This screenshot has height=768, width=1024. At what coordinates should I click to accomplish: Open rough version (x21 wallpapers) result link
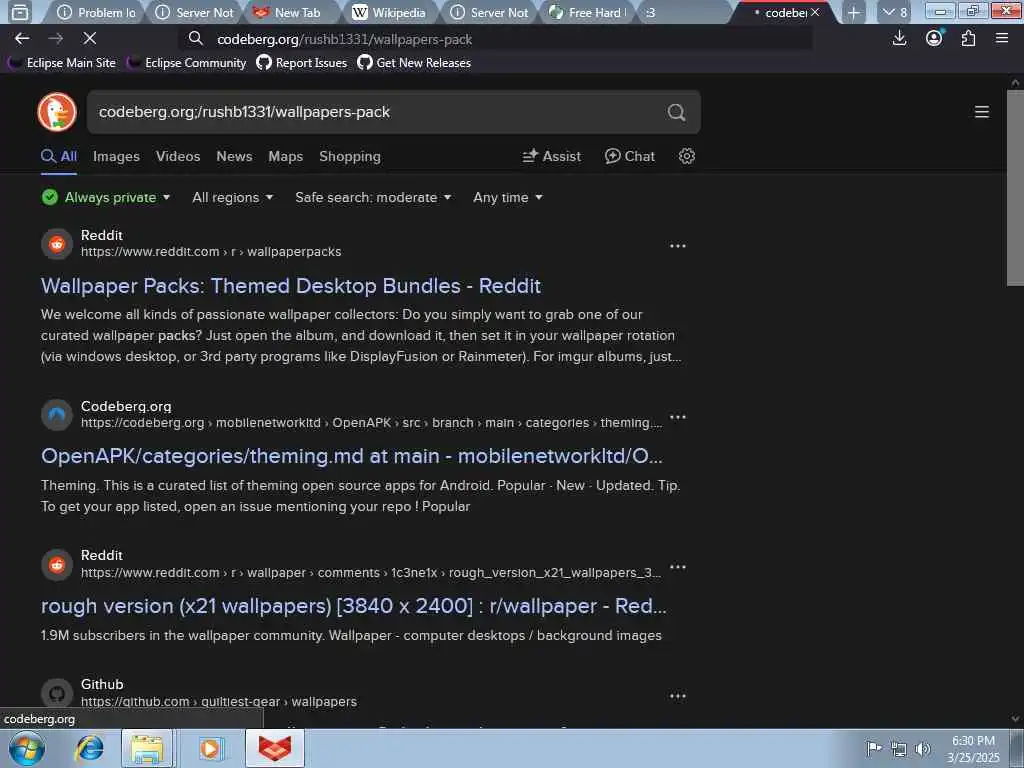[x=354, y=606]
